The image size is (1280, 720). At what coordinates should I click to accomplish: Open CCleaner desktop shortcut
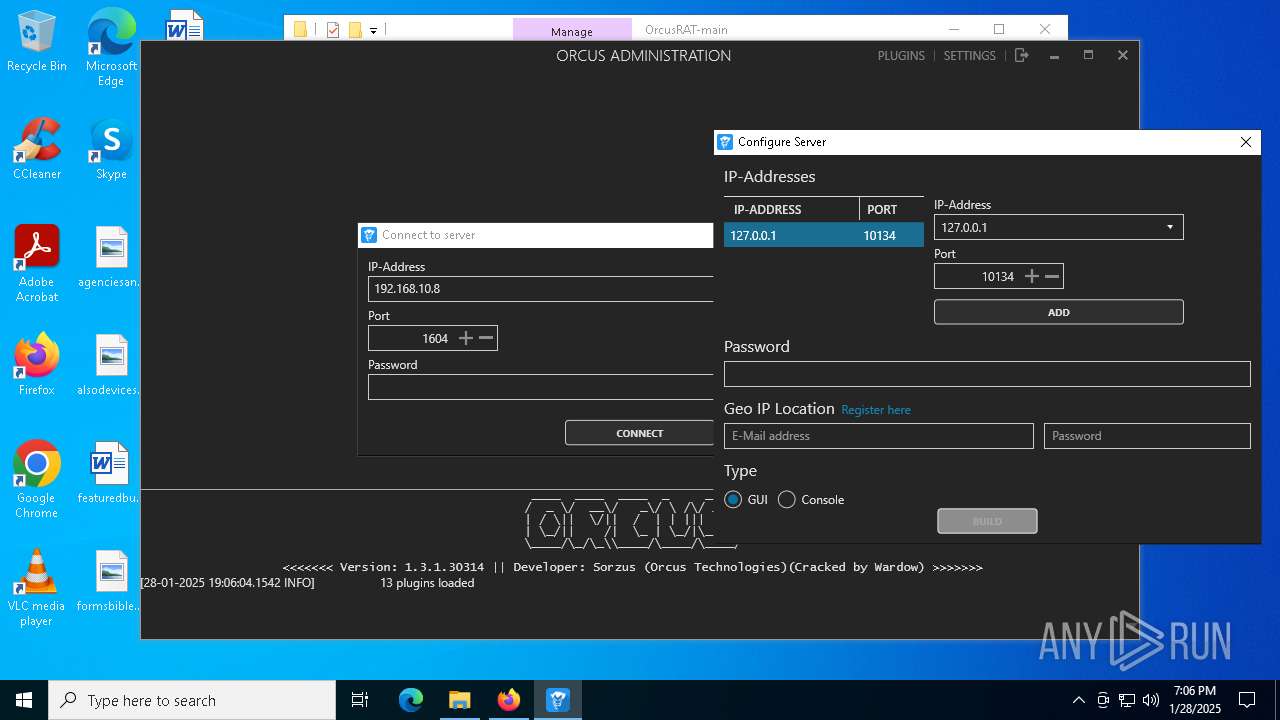37,150
